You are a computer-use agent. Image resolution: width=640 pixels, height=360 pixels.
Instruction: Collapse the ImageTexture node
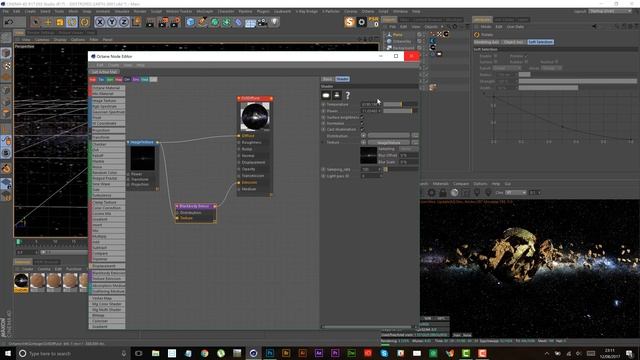pos(128,142)
